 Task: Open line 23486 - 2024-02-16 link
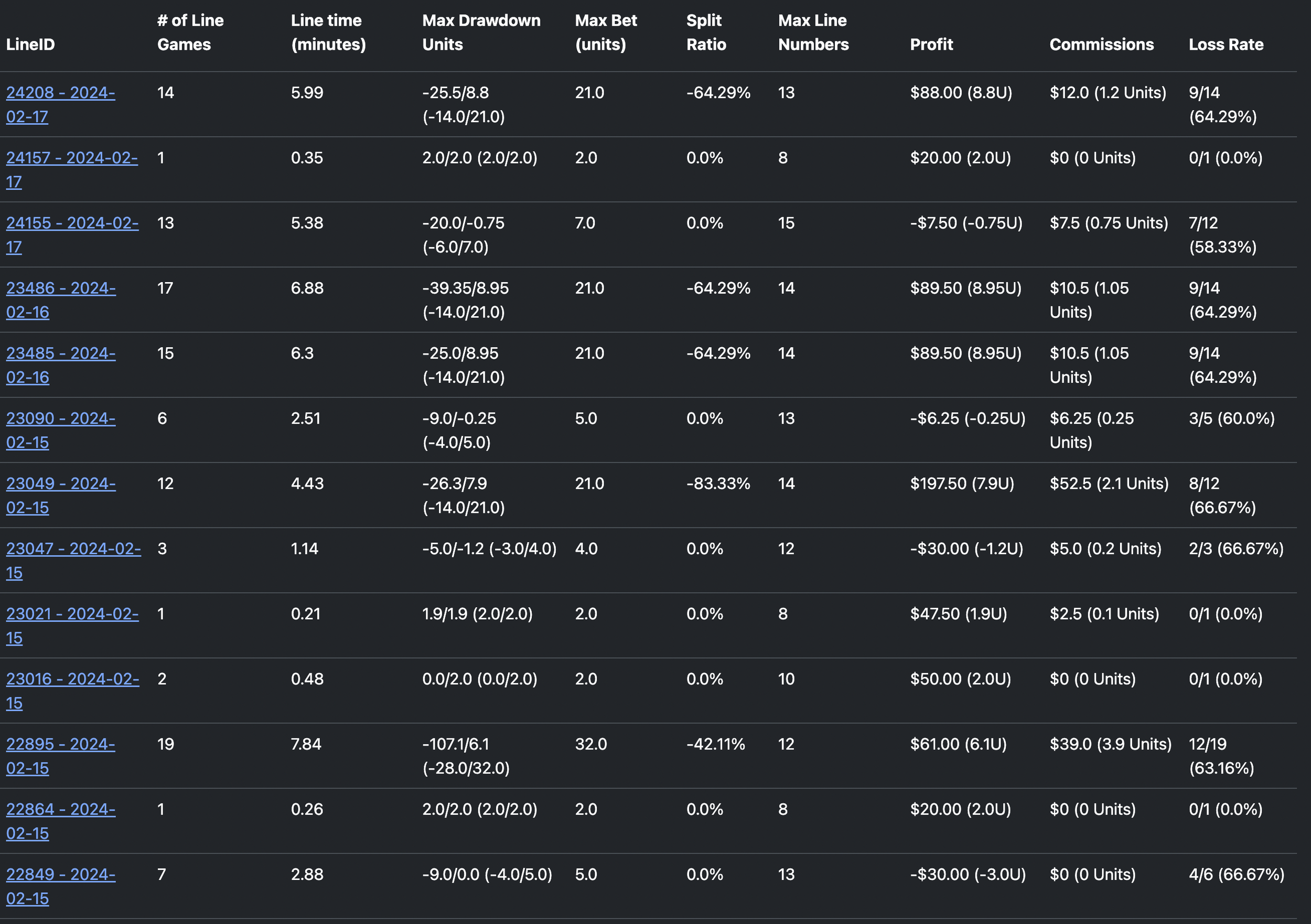[x=60, y=288]
